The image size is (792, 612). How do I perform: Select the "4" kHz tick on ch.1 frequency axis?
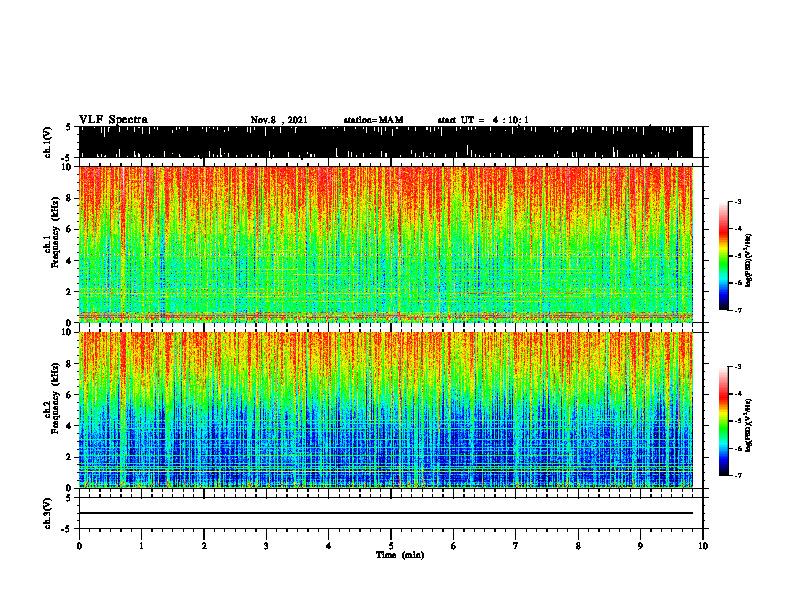pos(71,261)
